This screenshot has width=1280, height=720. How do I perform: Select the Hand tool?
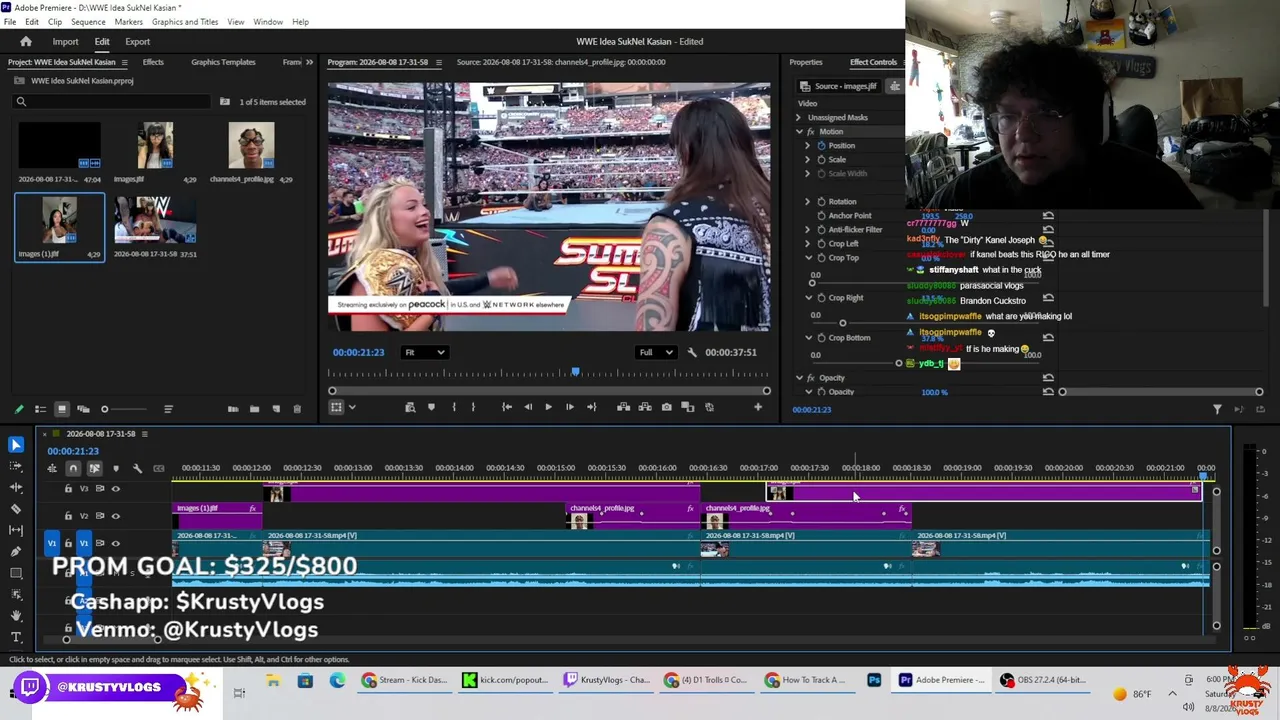pyautogui.click(x=16, y=615)
